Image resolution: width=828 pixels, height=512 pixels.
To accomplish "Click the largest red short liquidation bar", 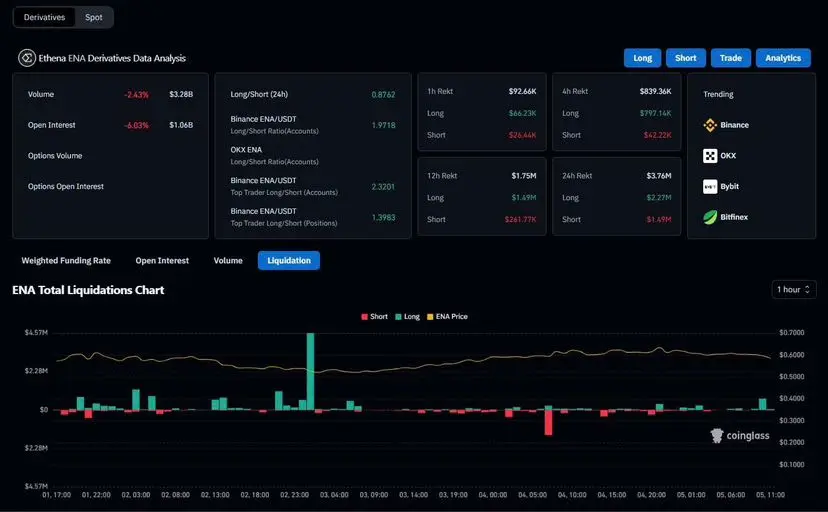I will (x=549, y=422).
